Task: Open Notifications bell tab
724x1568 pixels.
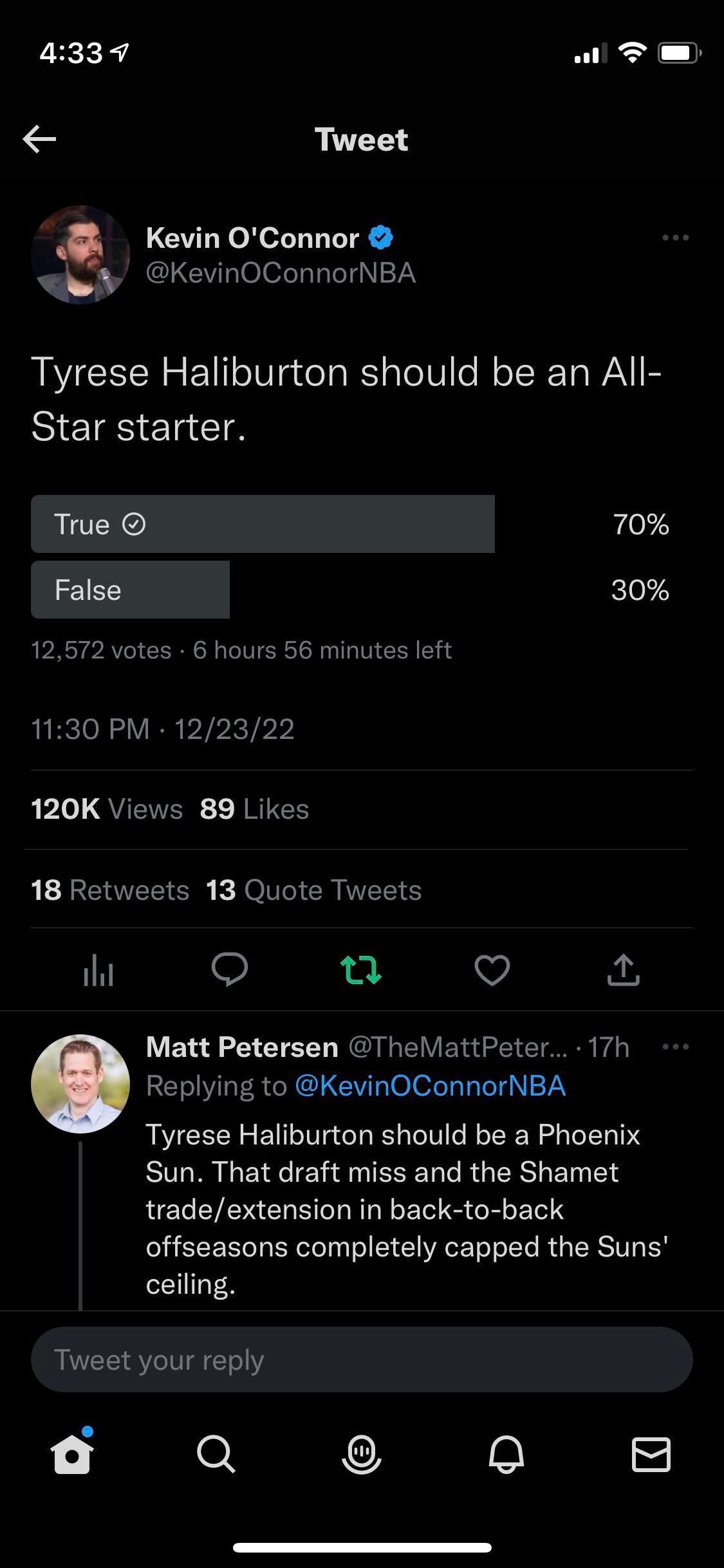Action: (x=506, y=1454)
